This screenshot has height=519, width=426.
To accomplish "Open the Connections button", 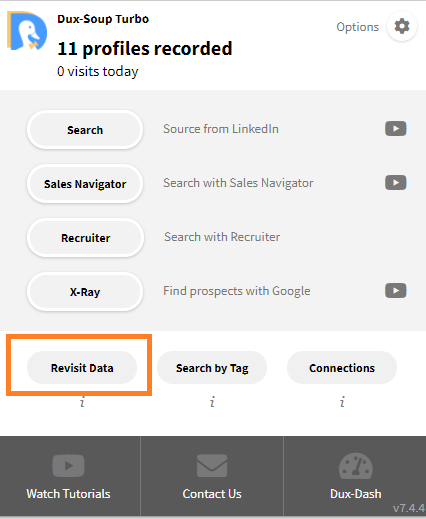I will pyautogui.click(x=342, y=368).
